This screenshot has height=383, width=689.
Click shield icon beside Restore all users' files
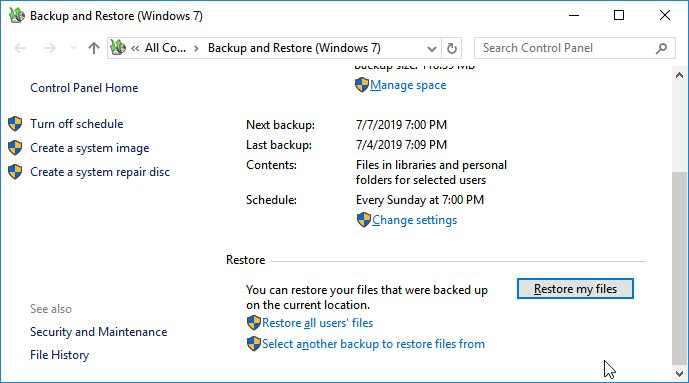(254, 323)
